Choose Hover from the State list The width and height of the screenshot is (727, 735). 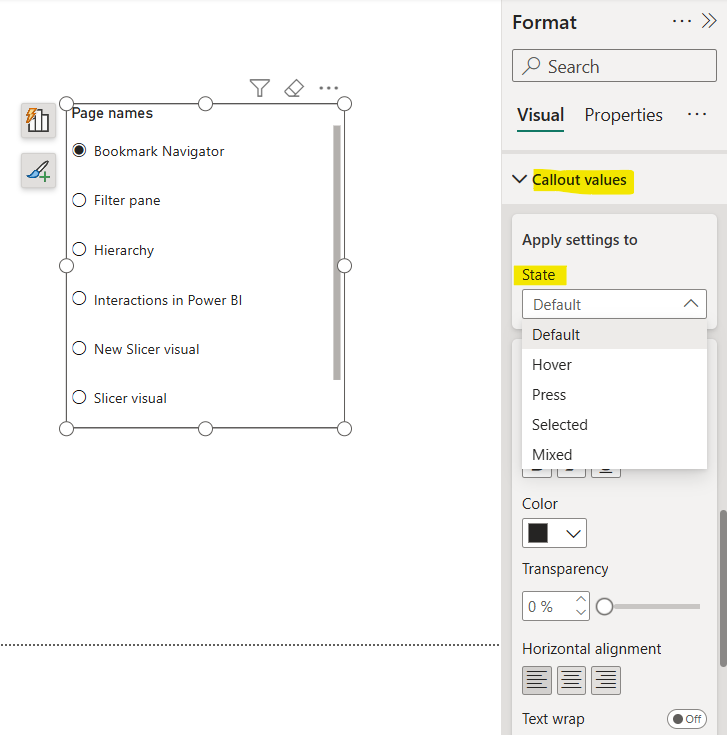(x=552, y=365)
